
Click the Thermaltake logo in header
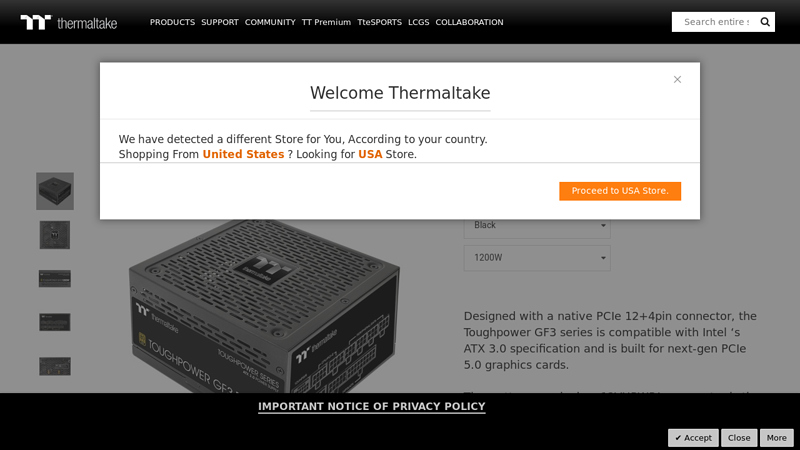point(69,22)
